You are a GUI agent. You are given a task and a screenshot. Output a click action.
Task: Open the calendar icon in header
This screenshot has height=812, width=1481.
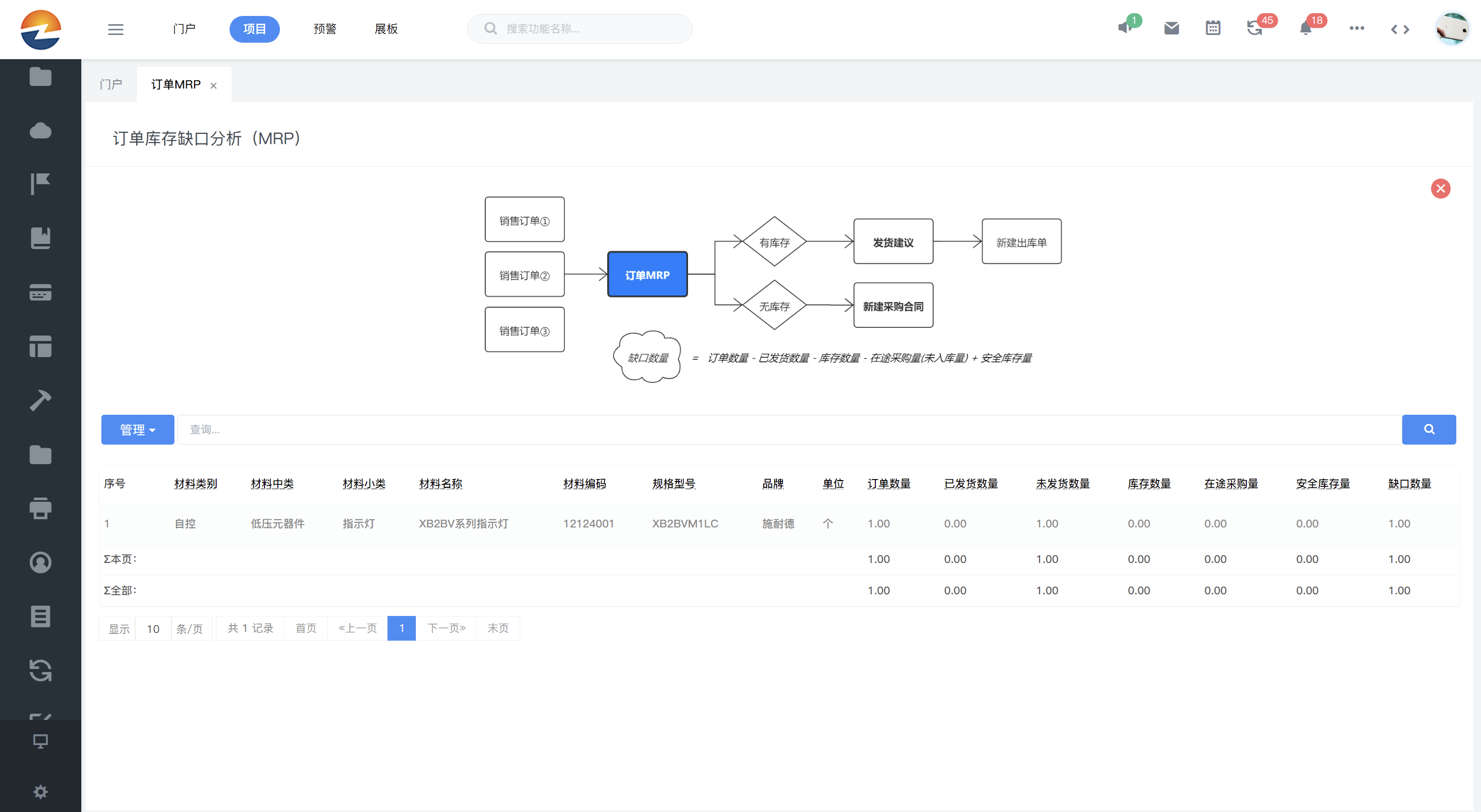(x=1212, y=28)
